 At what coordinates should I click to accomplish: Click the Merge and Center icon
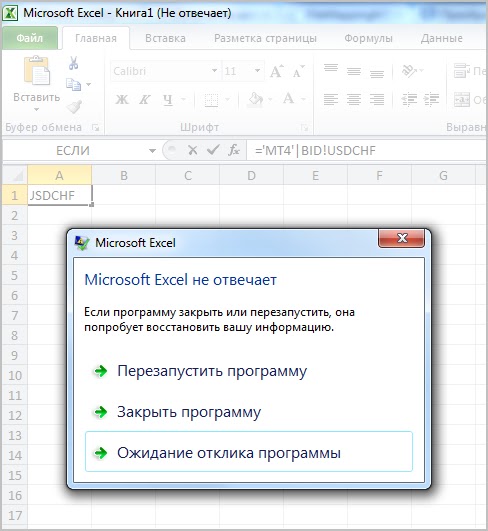pos(462,100)
